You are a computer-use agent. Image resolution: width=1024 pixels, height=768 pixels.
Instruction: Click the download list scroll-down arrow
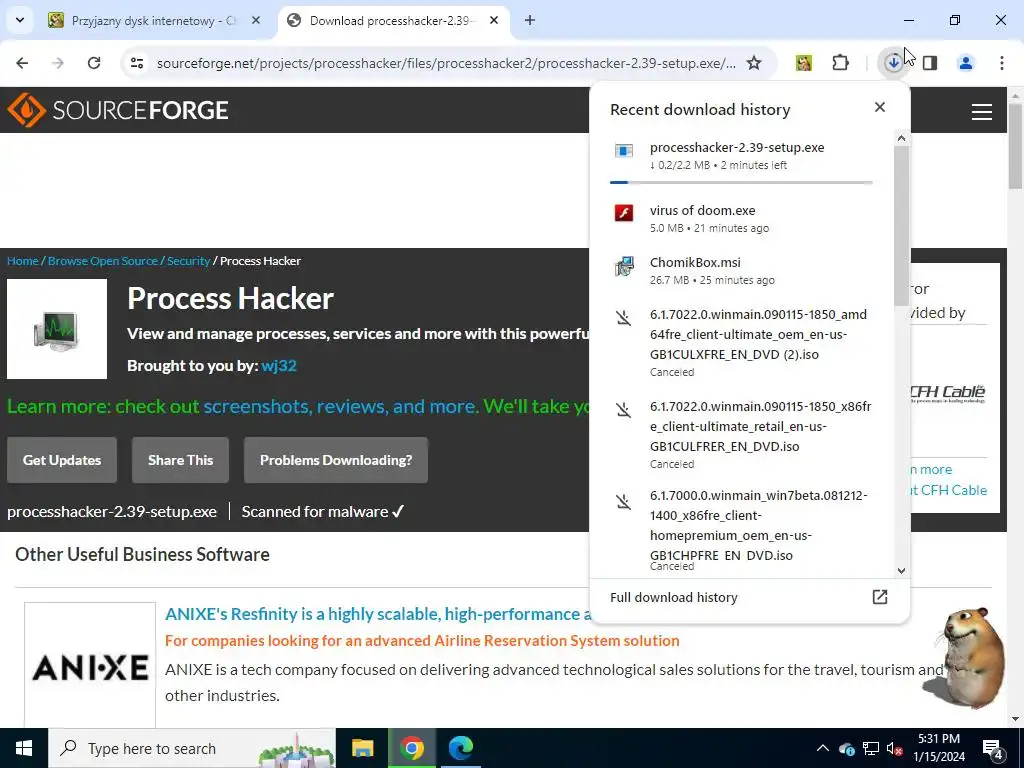tap(901, 570)
